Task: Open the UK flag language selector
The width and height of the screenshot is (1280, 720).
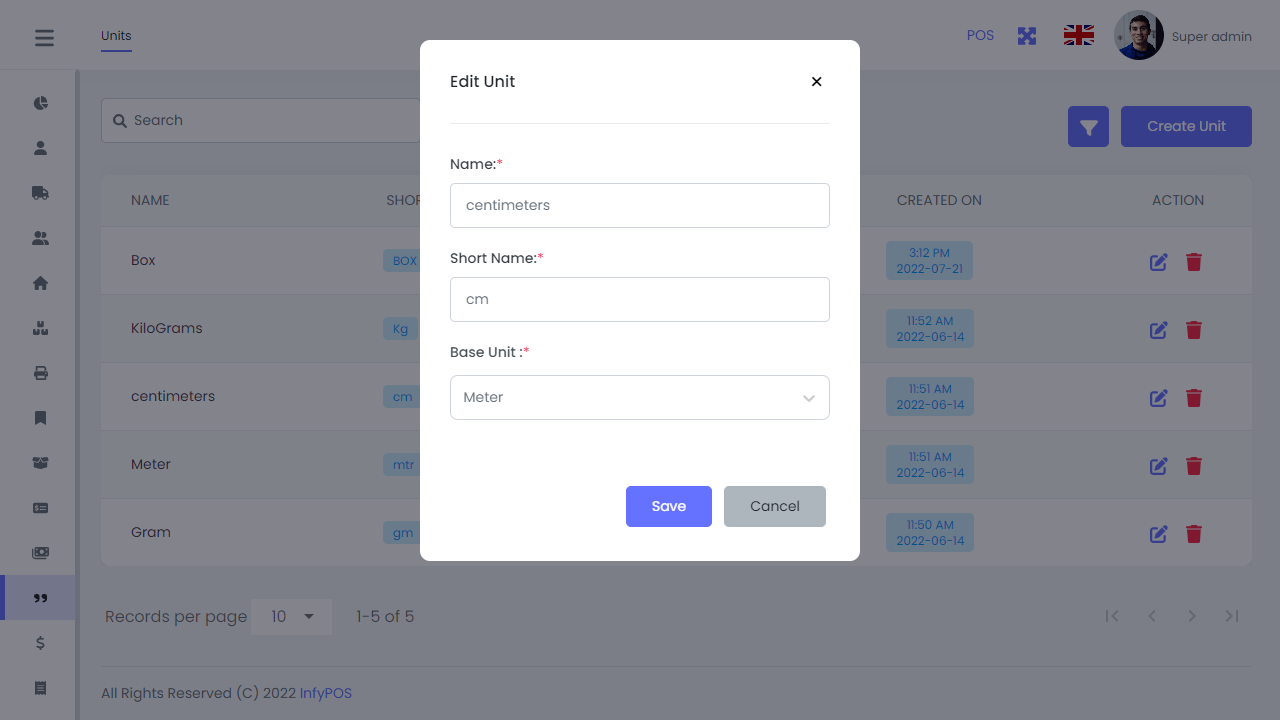Action: [1078, 36]
